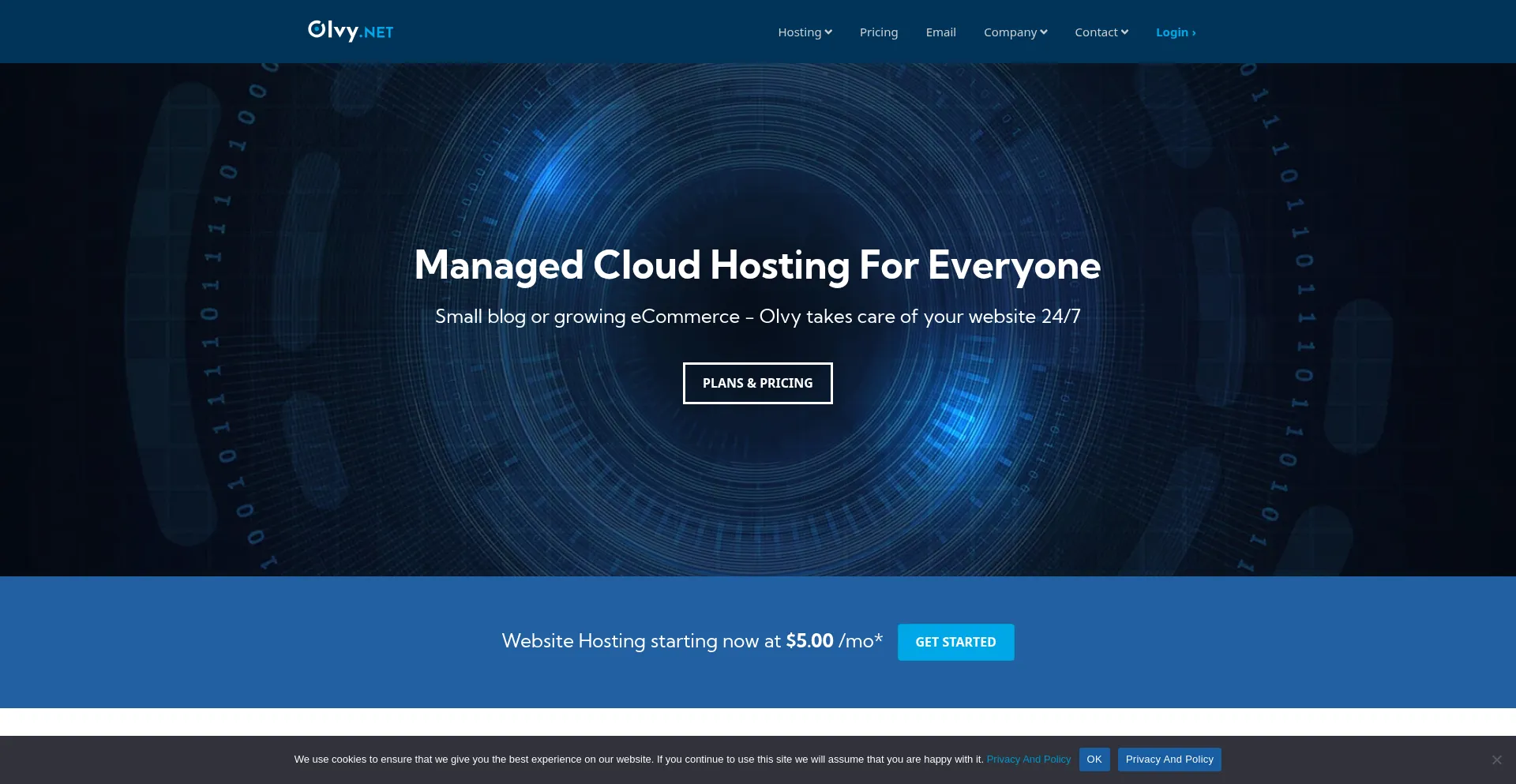Viewport: 1516px width, 784px height.
Task: Accept cookies by clicking OK
Action: tap(1094, 759)
